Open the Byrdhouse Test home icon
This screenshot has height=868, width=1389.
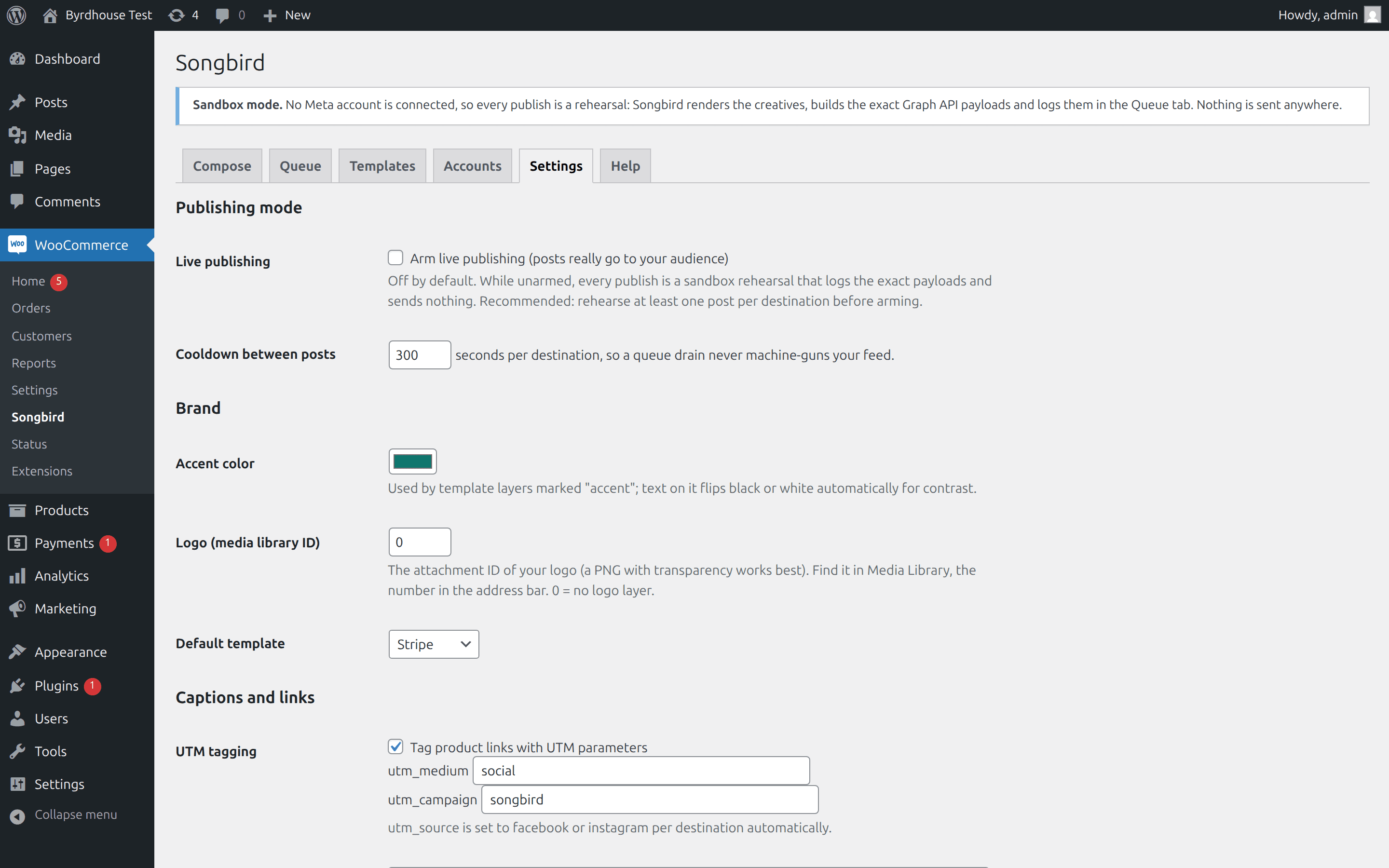coord(50,15)
